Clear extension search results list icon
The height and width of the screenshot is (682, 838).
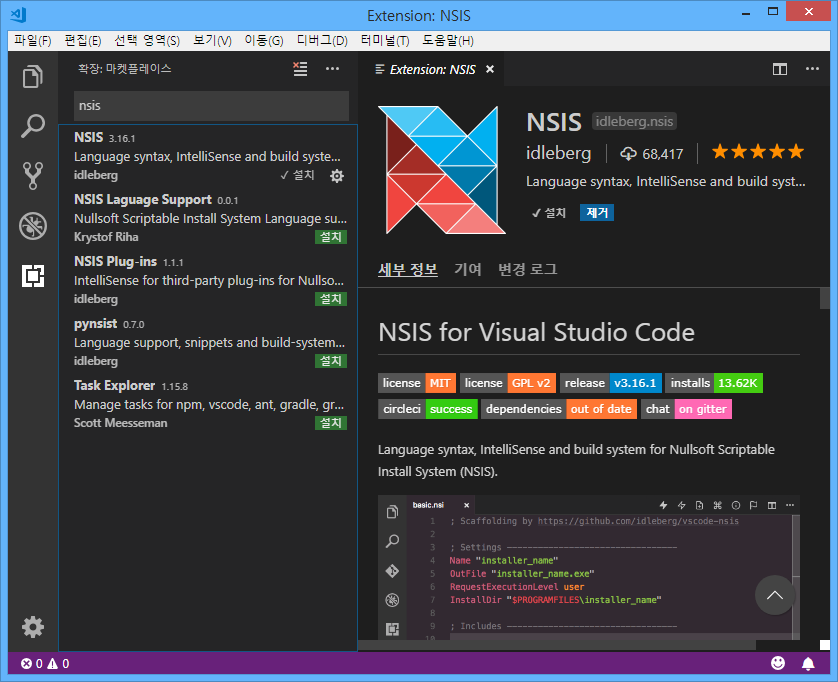coord(300,68)
